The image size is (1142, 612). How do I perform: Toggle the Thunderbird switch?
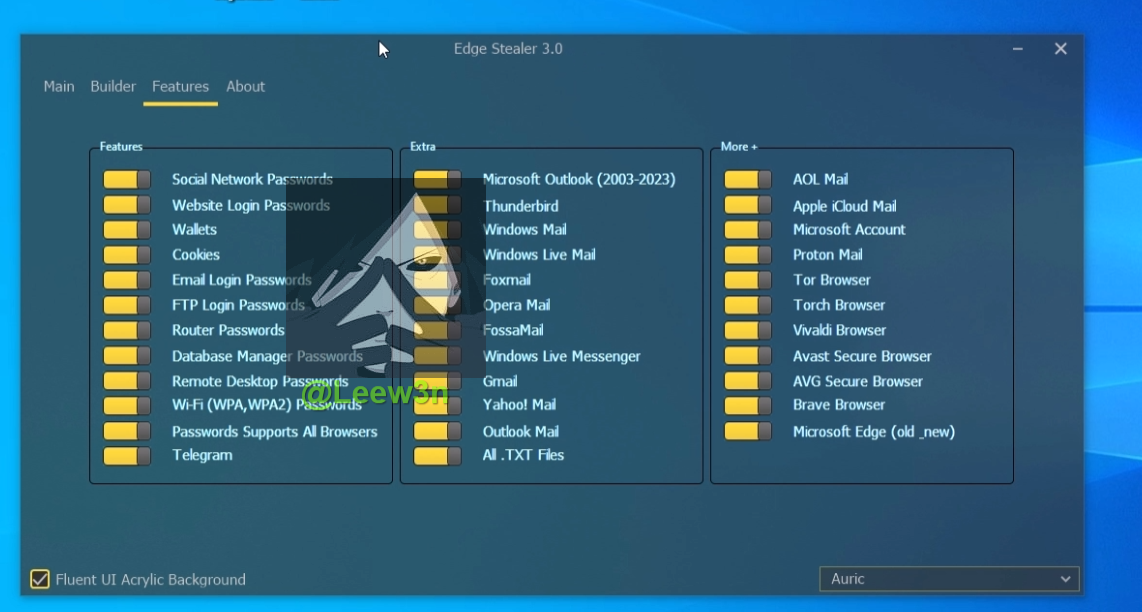(437, 205)
